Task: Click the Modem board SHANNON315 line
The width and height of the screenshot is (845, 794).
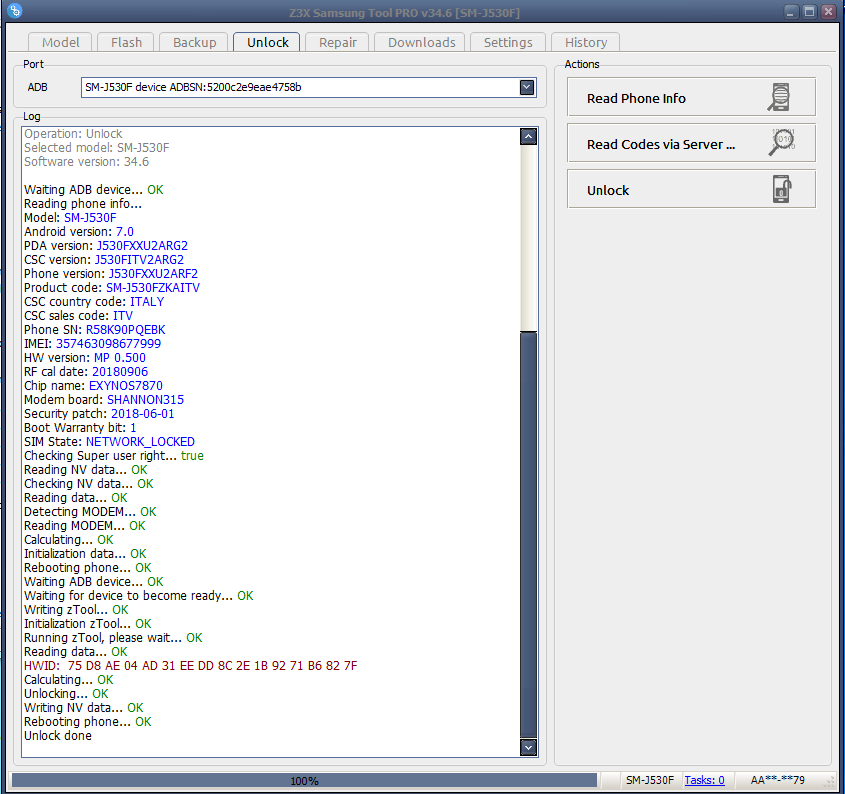Action: click(x=104, y=399)
